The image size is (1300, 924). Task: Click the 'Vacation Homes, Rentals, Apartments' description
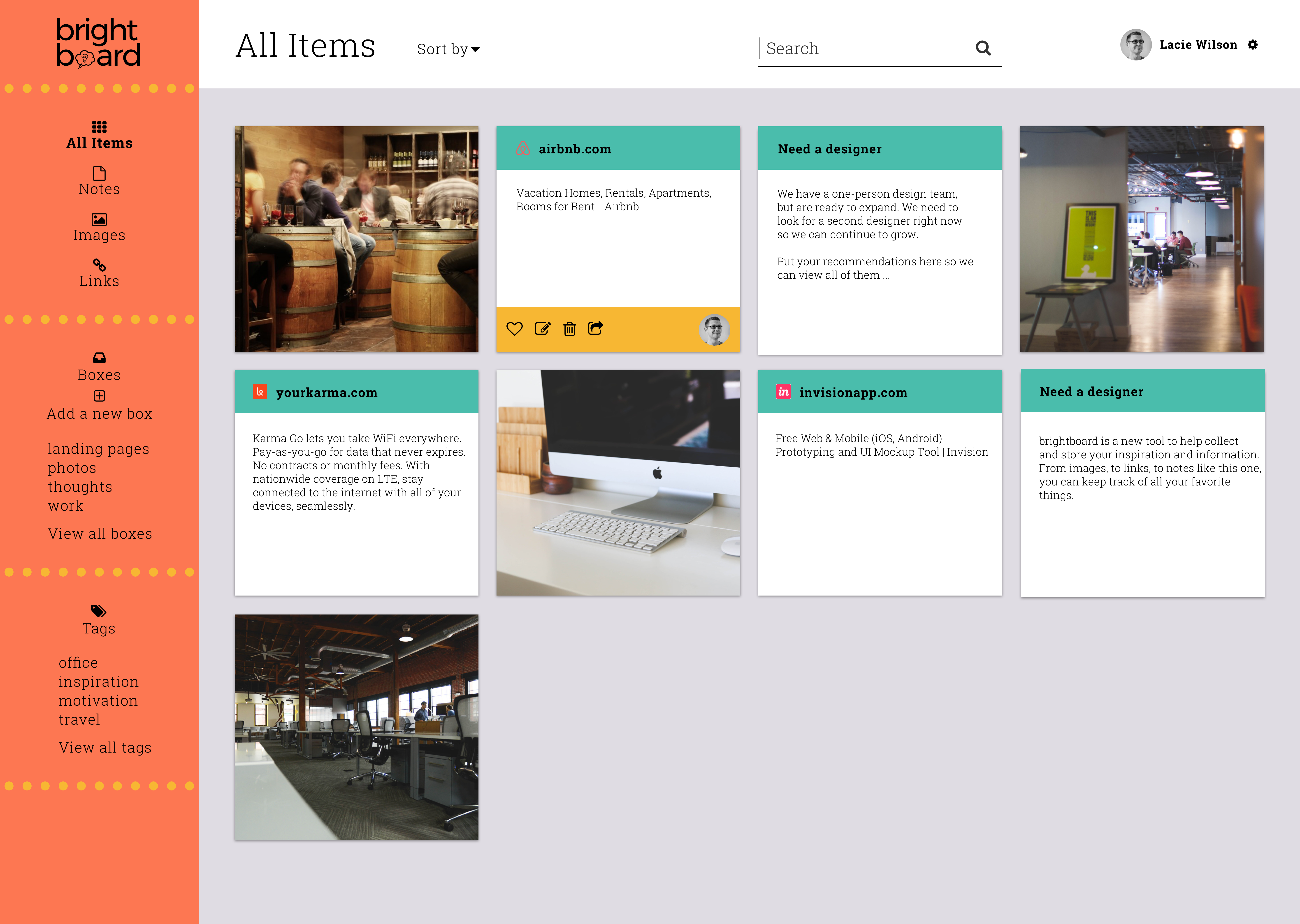click(614, 200)
